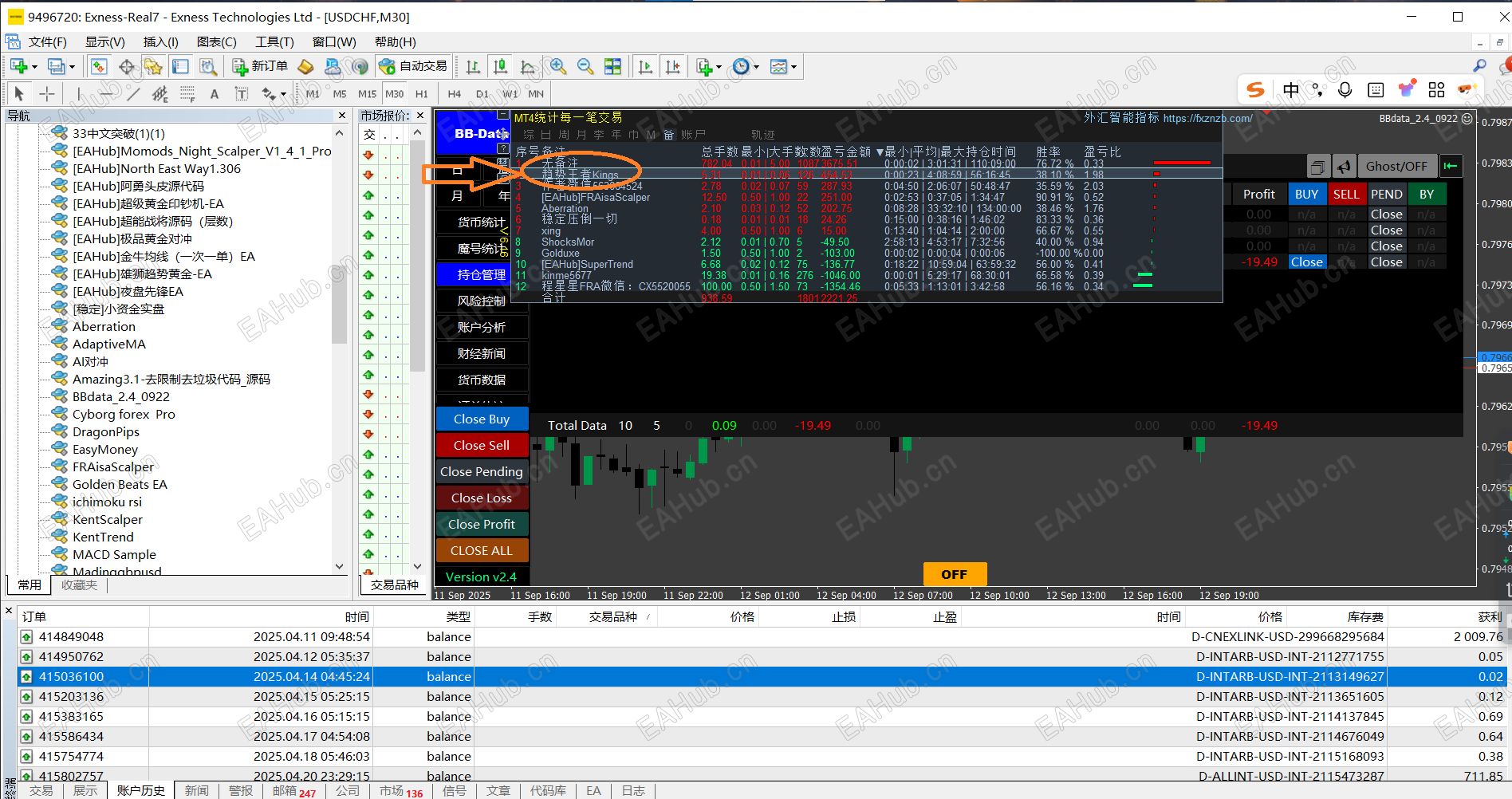Toggle the orange OFF switch

pos(955,574)
